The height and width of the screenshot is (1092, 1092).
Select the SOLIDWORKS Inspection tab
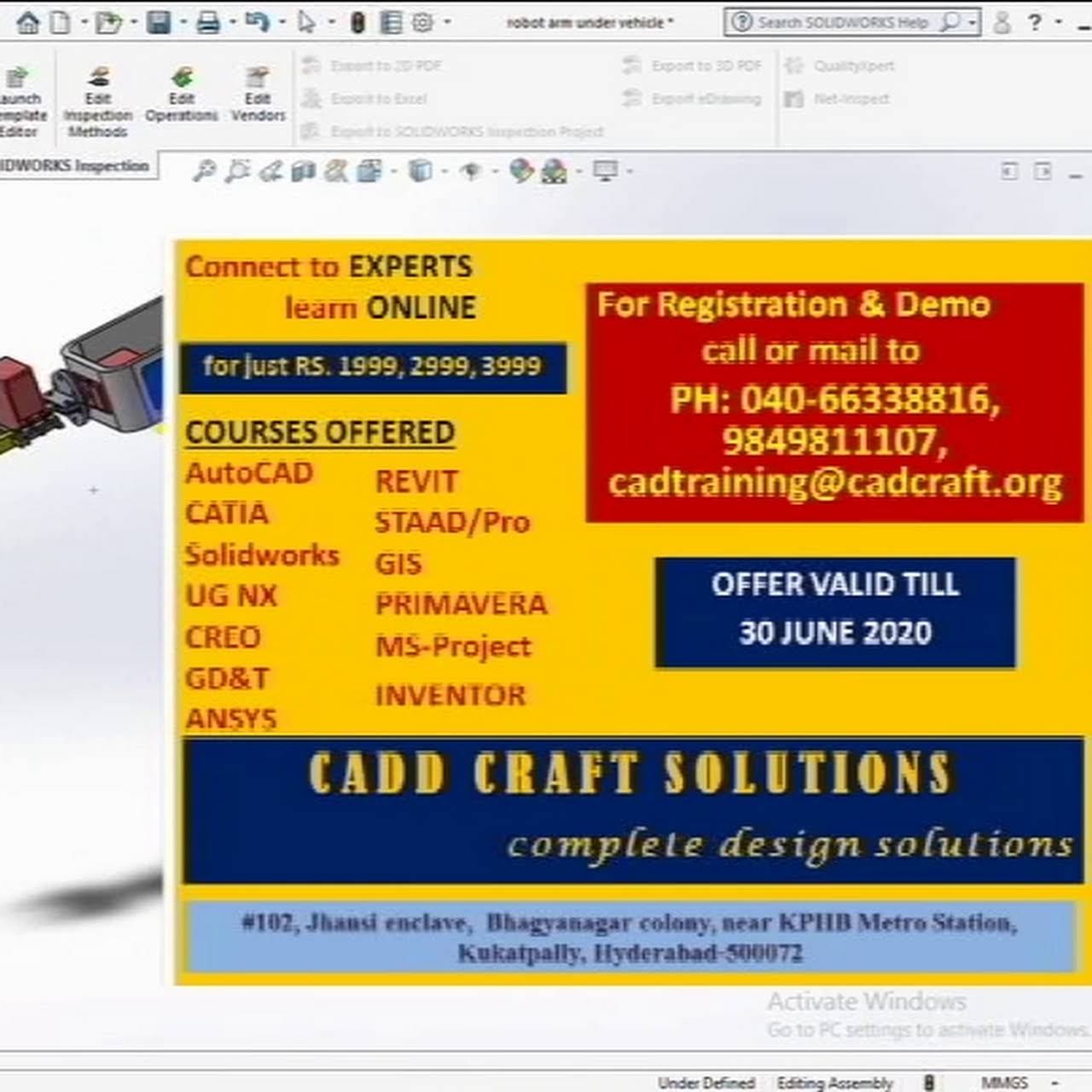(75, 166)
